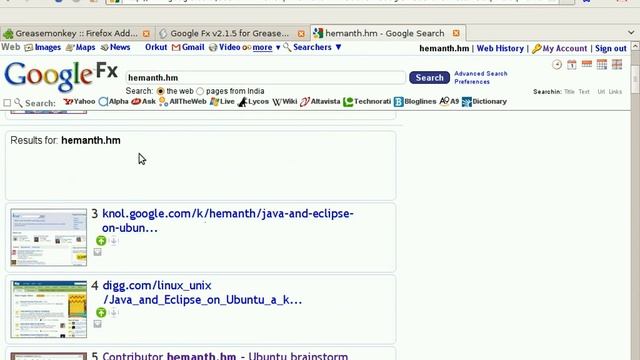The width and height of the screenshot is (640, 360).
Task: Expand the 'more' services dropdown
Action: (262, 48)
